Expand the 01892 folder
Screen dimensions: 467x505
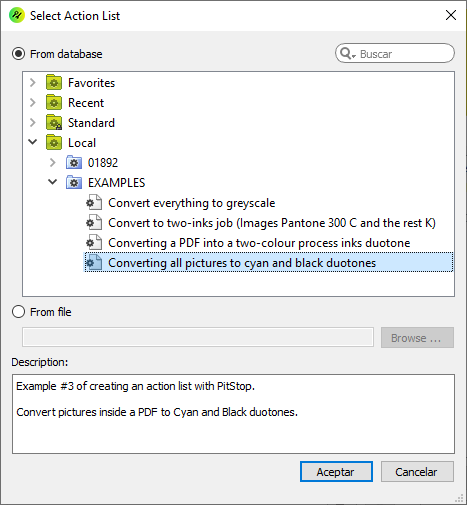tap(53, 163)
